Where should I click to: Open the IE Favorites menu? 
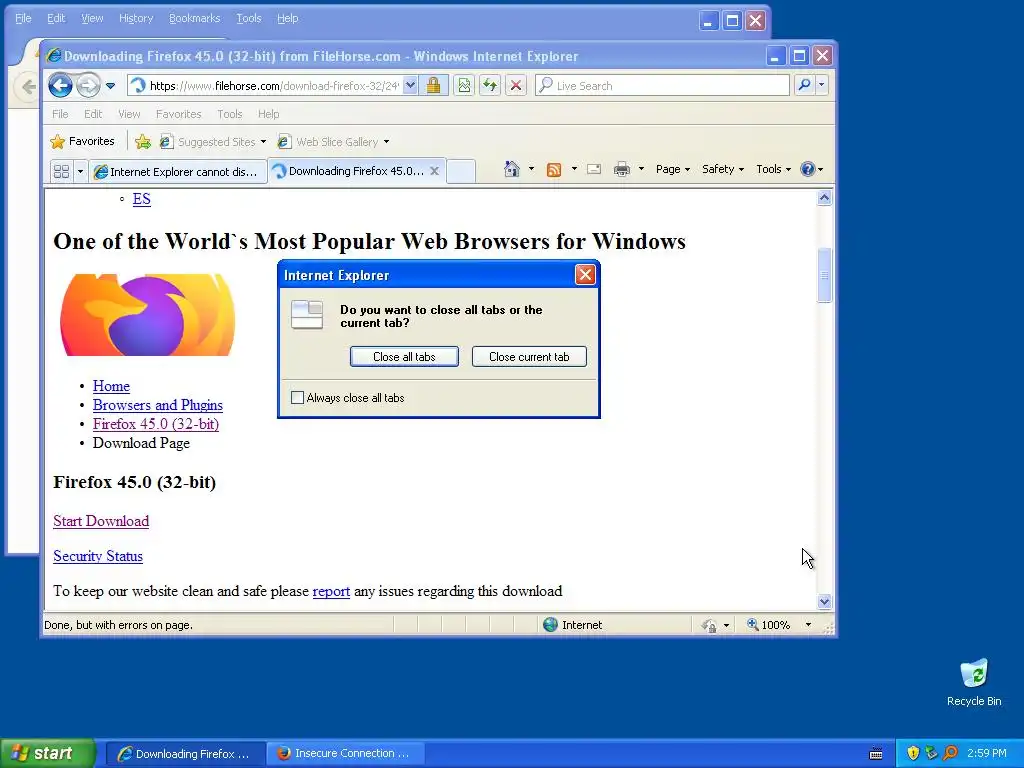pyautogui.click(x=178, y=114)
